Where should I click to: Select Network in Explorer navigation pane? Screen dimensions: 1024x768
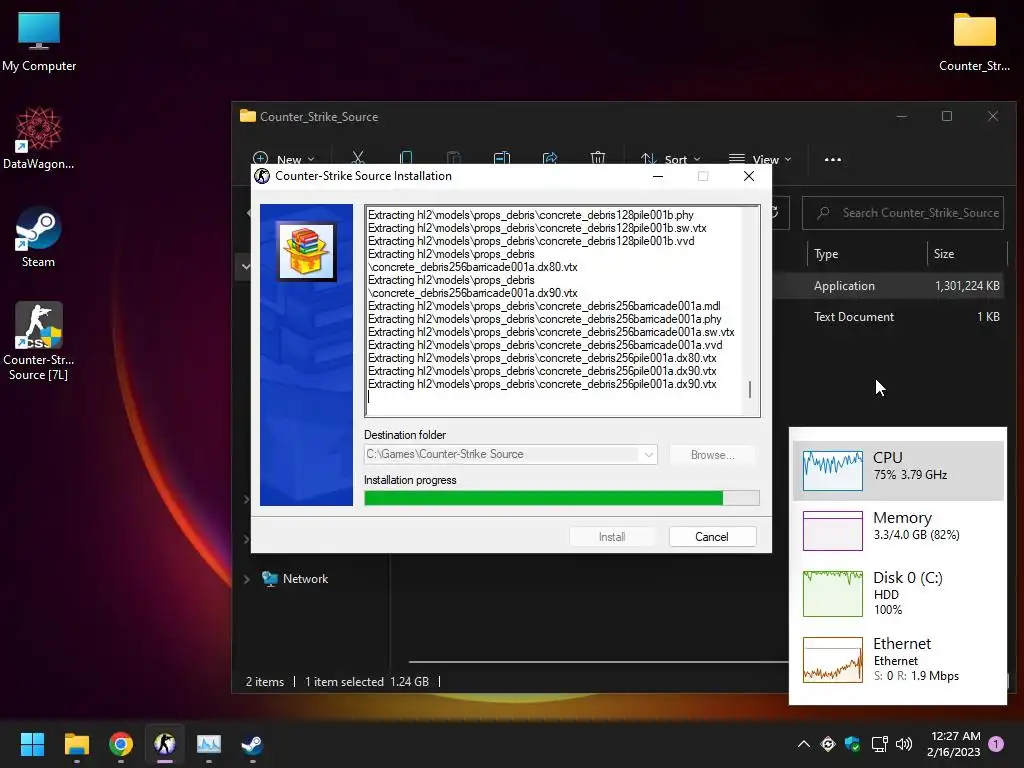point(305,579)
